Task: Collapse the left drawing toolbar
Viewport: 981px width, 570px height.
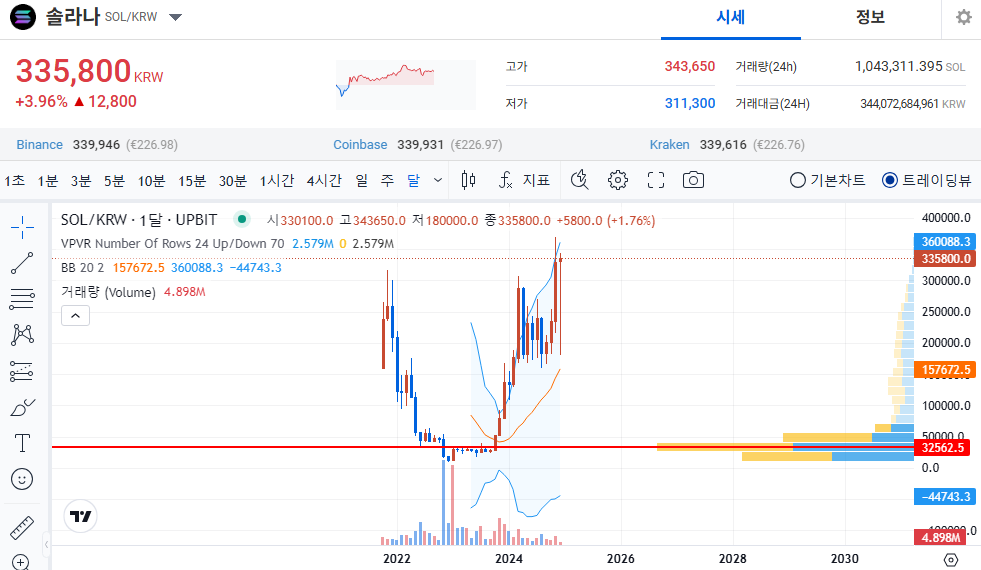Action: pos(46,544)
